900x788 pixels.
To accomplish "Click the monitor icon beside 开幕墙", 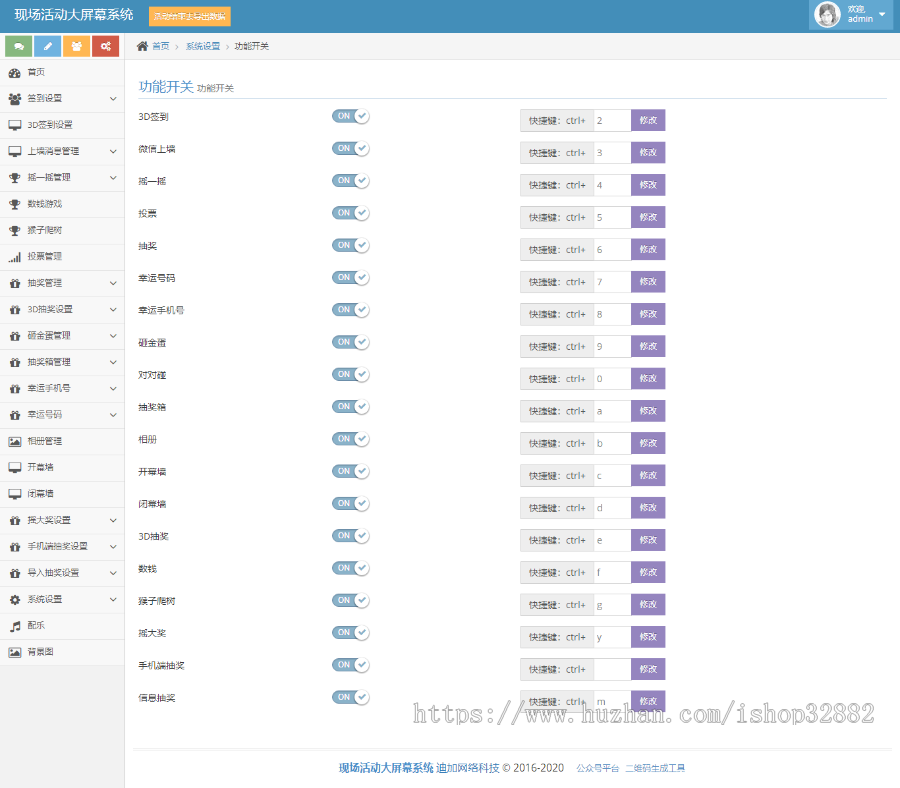I will (14, 468).
